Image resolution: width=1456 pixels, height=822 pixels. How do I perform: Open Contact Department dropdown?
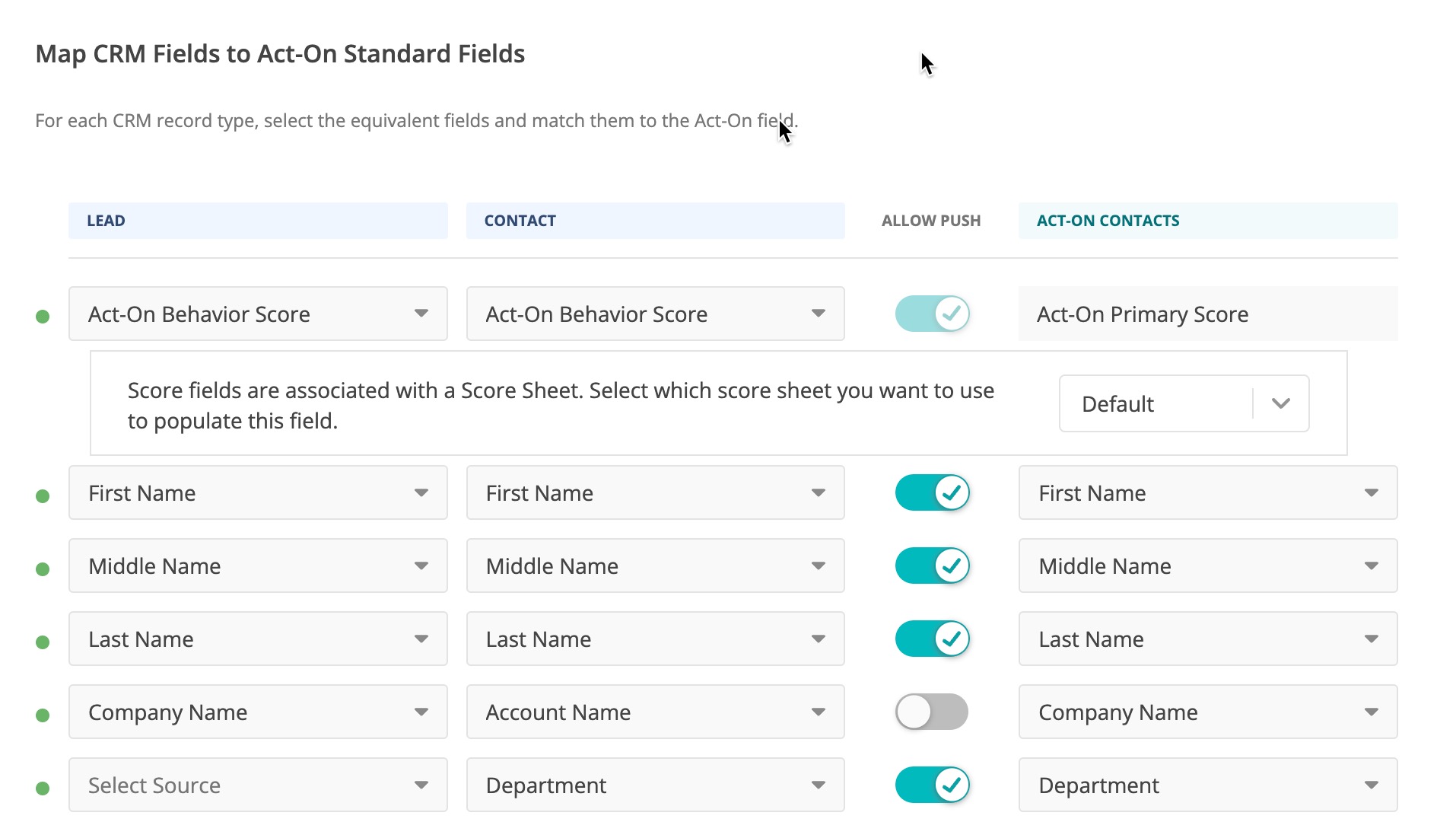click(x=655, y=785)
